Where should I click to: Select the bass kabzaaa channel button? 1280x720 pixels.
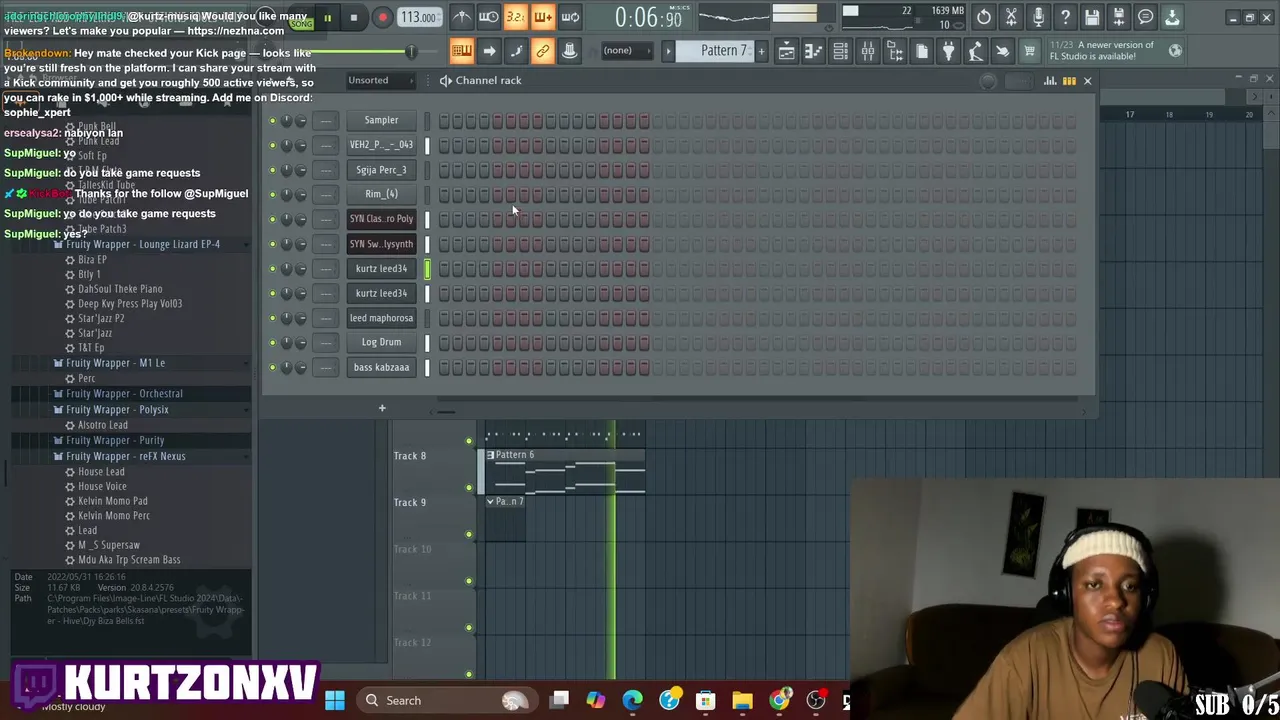coord(381,367)
